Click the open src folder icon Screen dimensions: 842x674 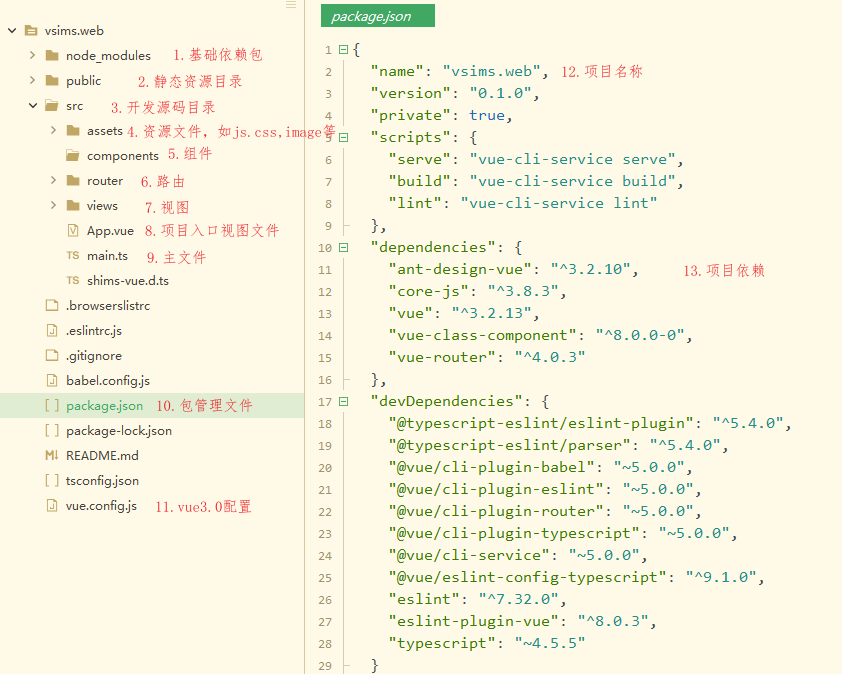point(52,106)
